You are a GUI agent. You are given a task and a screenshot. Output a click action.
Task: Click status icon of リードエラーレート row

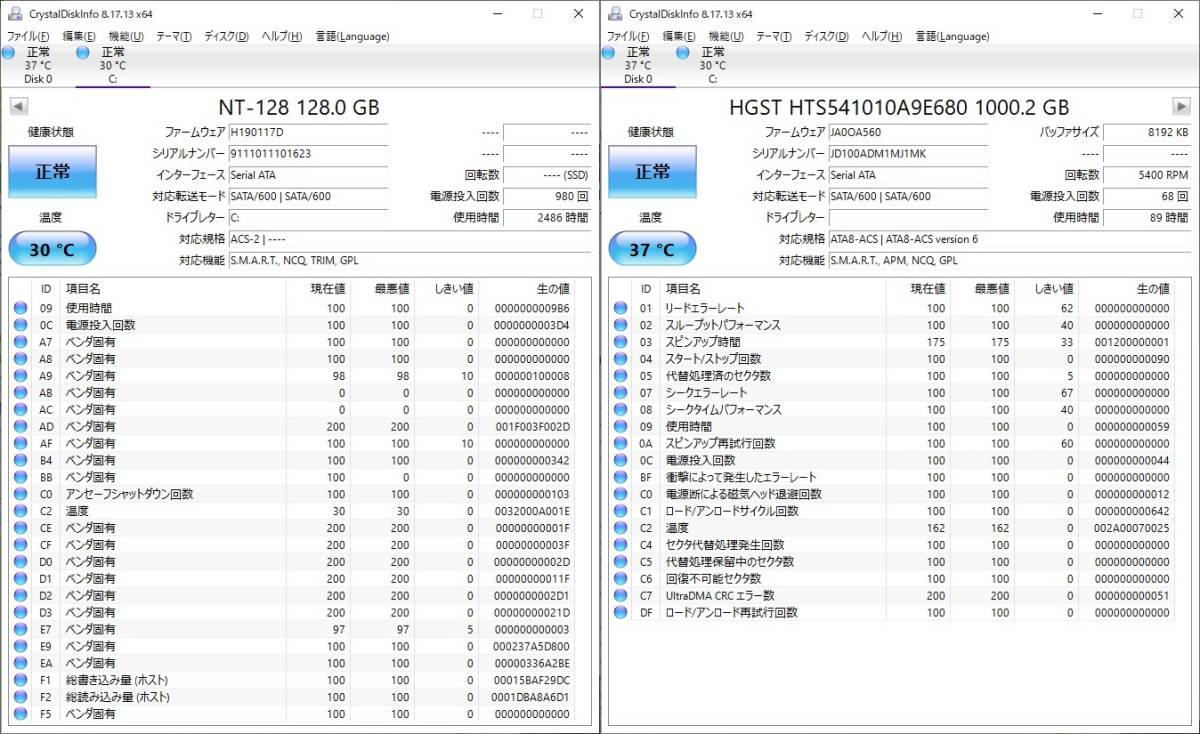point(620,308)
